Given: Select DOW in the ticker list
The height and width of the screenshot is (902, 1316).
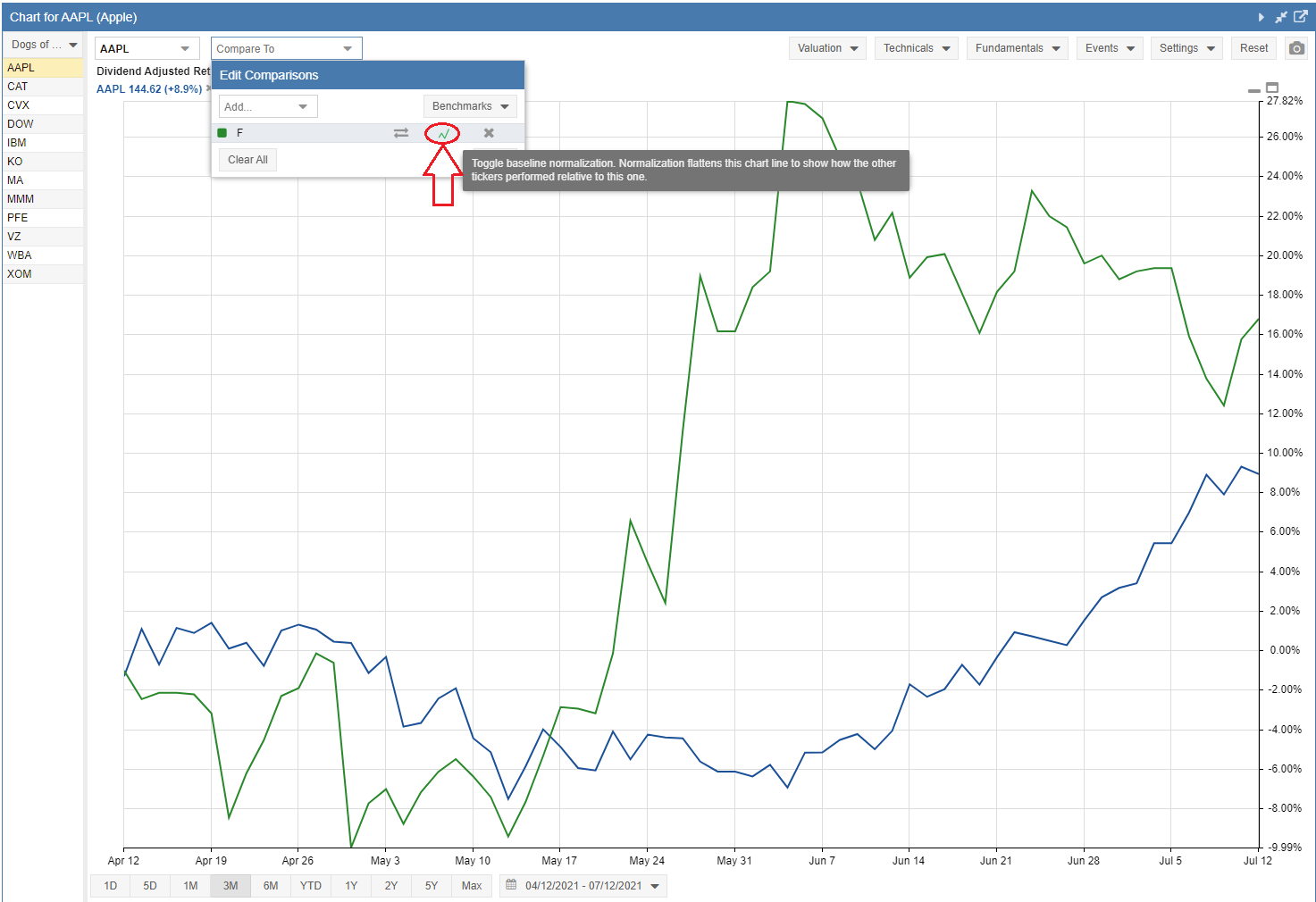Looking at the screenshot, I should pos(43,124).
